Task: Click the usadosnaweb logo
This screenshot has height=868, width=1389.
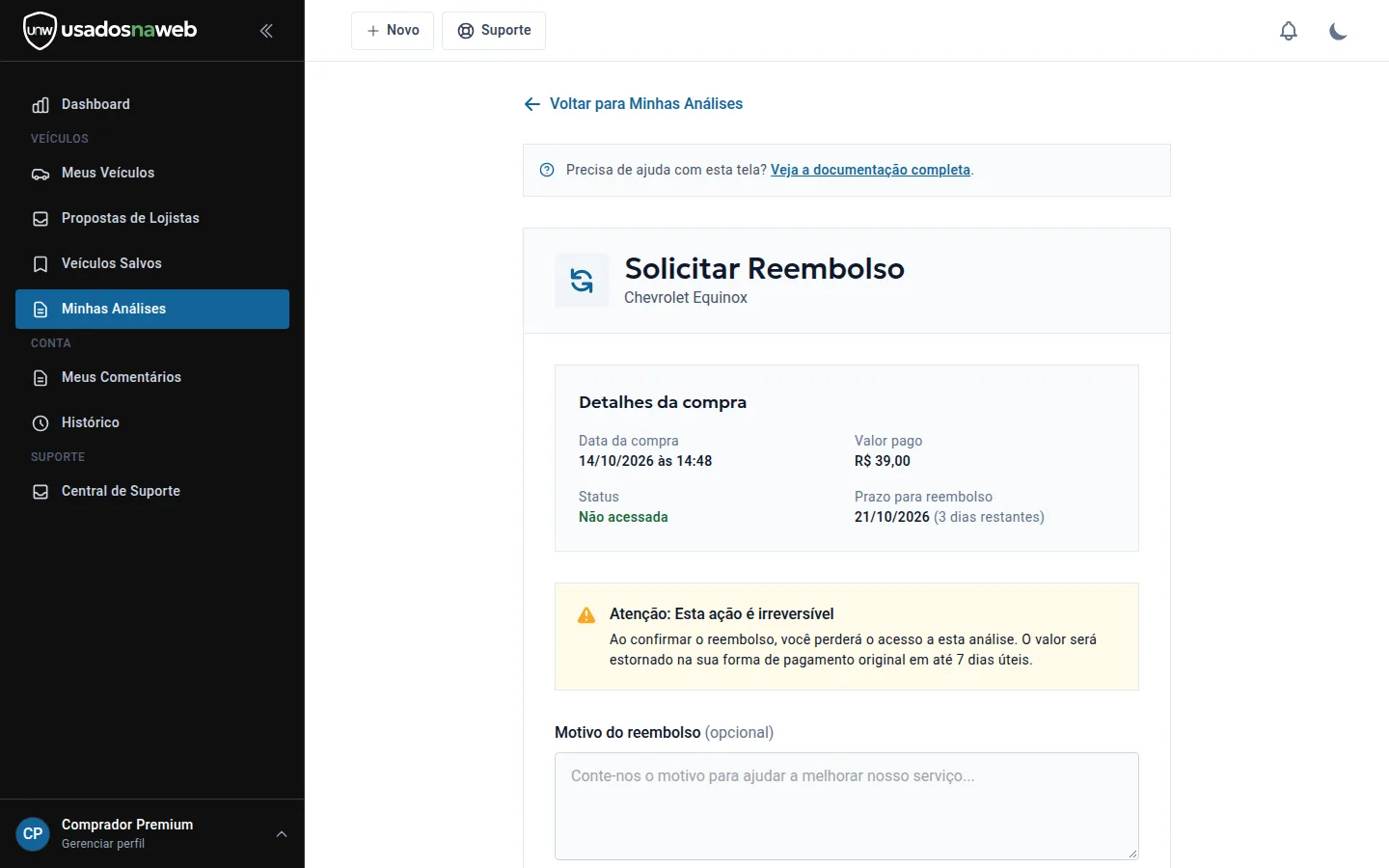Action: click(x=110, y=30)
